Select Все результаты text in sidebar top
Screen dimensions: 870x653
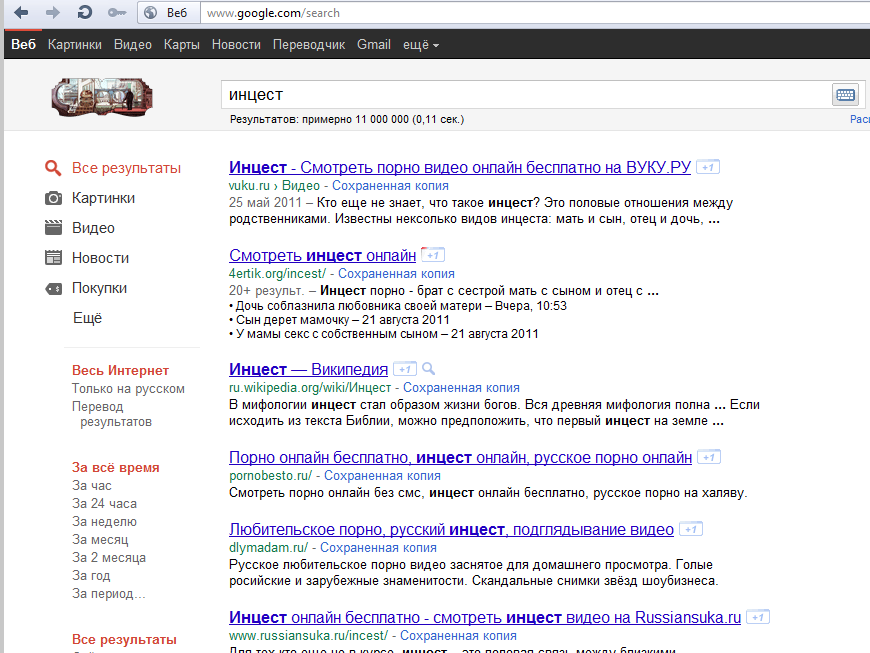point(126,168)
